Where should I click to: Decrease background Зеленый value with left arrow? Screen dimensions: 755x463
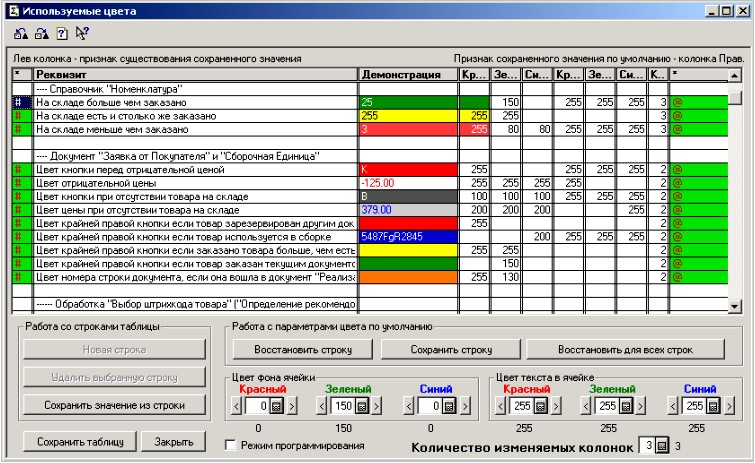coord(322,406)
